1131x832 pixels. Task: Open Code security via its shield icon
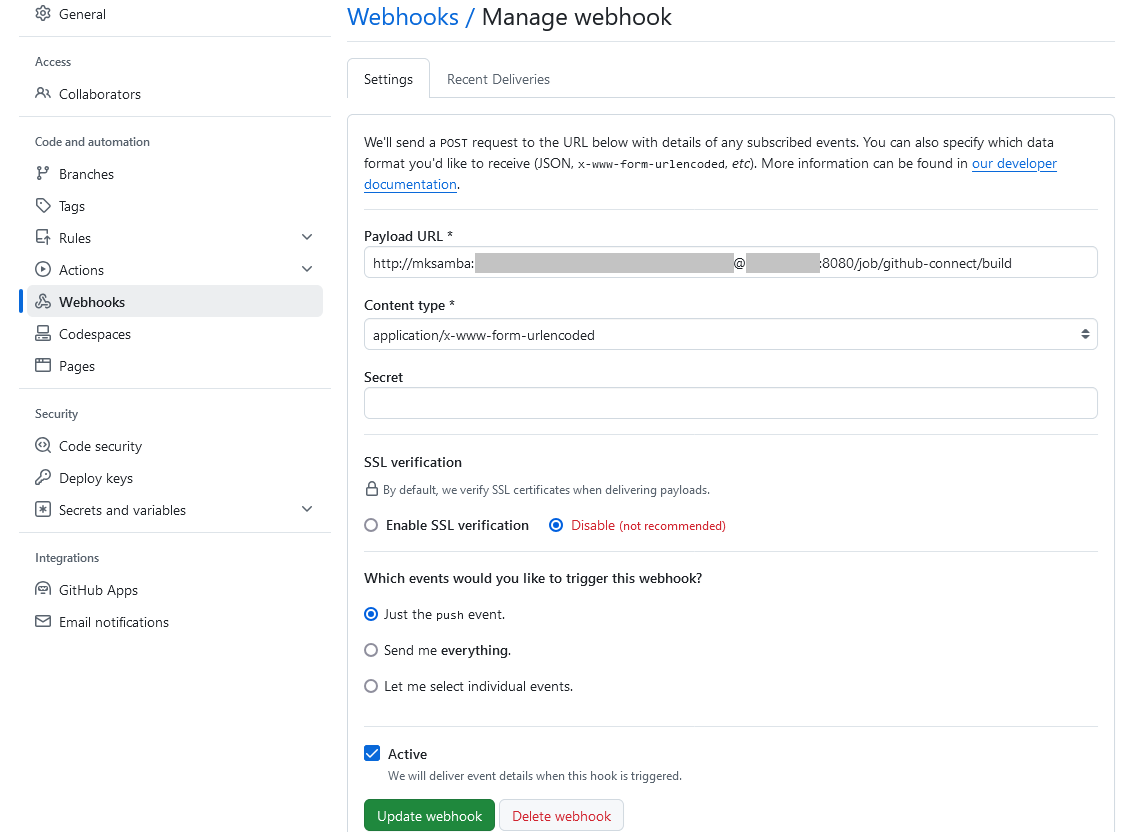click(x=42, y=445)
